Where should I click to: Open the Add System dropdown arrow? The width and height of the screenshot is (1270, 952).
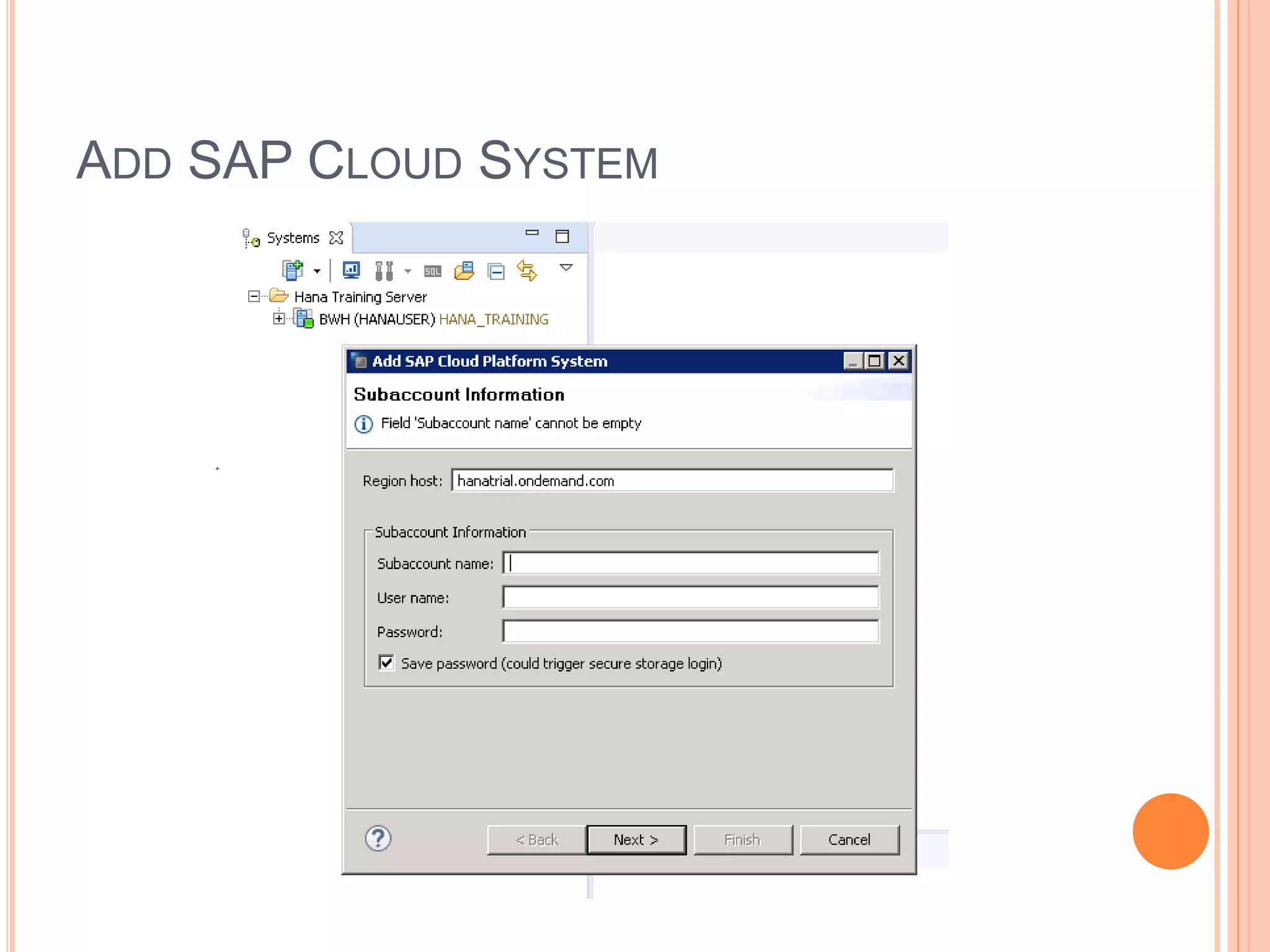(317, 271)
